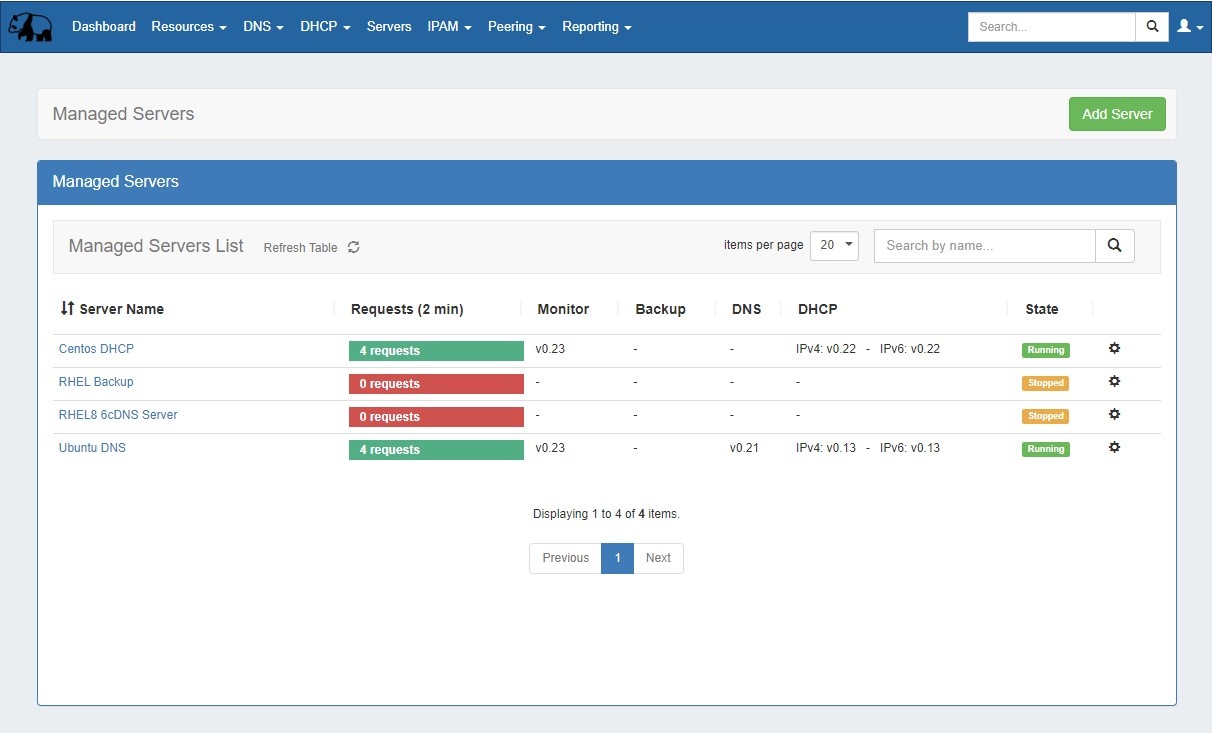The image size is (1212, 733).
Task: Click the Search by name input field
Action: [x=984, y=246]
